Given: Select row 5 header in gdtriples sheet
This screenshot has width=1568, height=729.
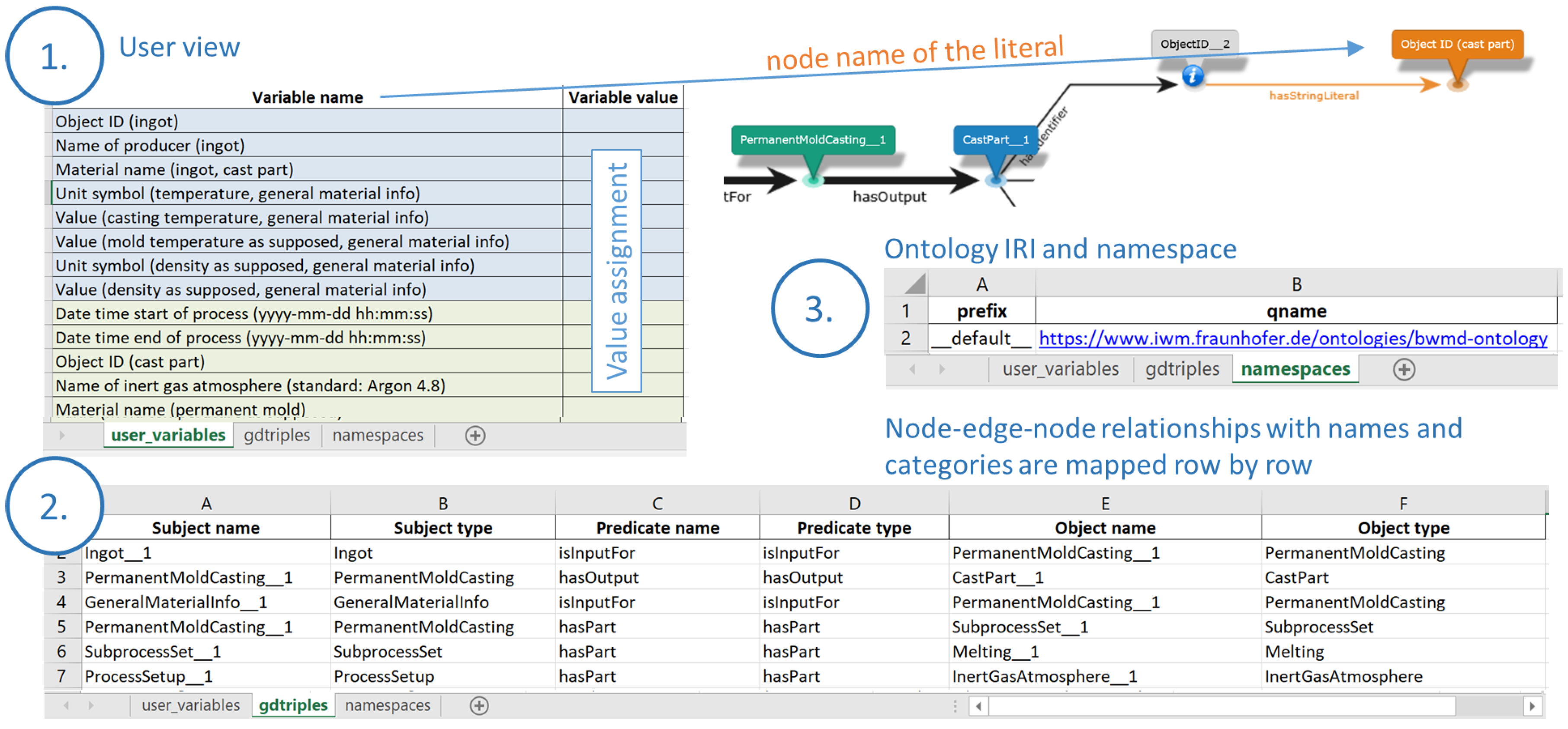Looking at the screenshot, I should (x=61, y=627).
